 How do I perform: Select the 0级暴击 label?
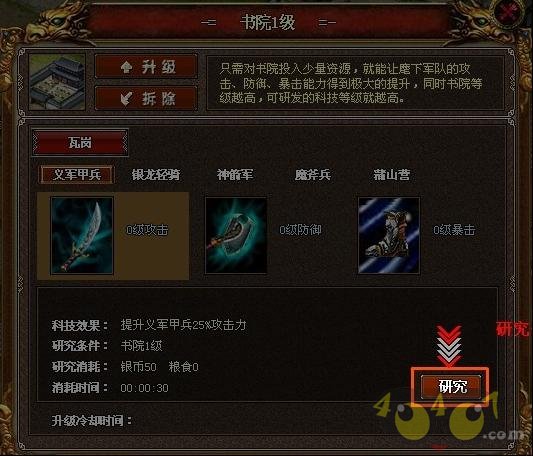tap(454, 230)
